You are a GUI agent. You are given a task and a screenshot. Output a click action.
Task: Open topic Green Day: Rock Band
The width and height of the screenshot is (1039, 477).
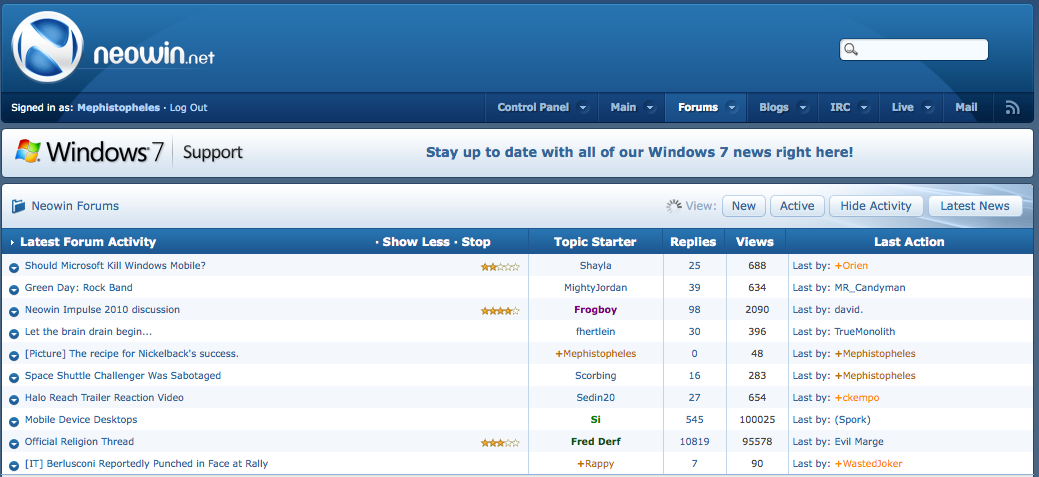(x=79, y=288)
